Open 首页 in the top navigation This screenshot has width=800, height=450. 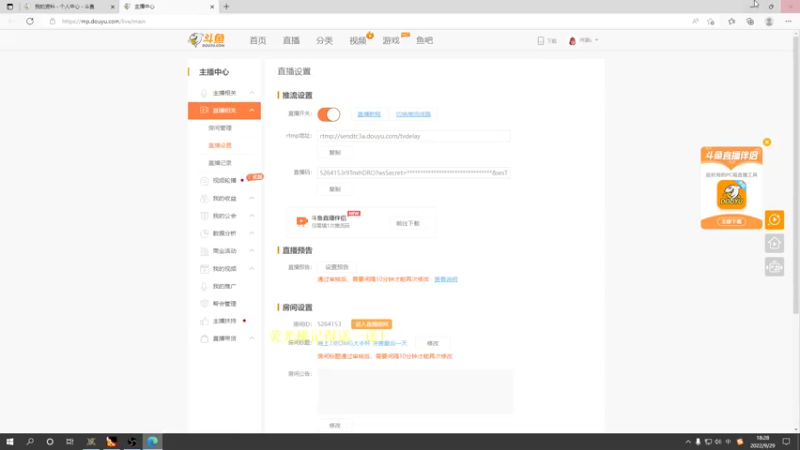[x=258, y=40]
